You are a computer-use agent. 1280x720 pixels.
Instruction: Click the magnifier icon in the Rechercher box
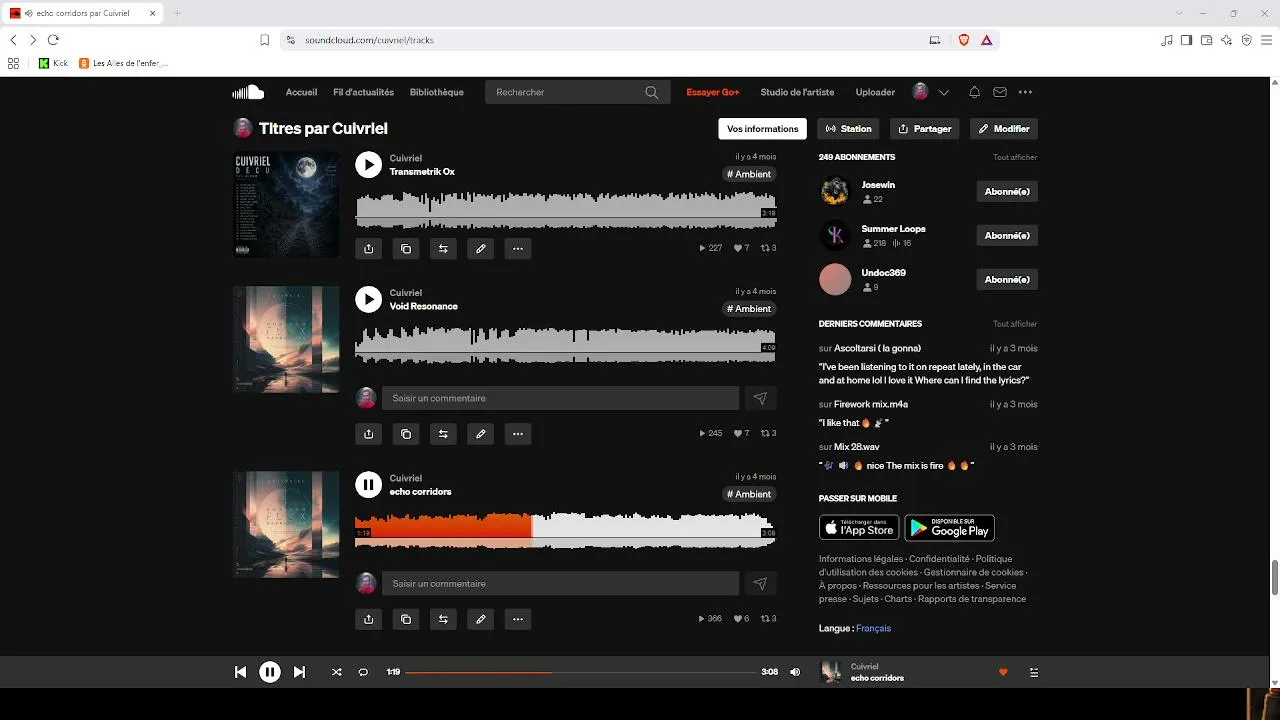652,92
